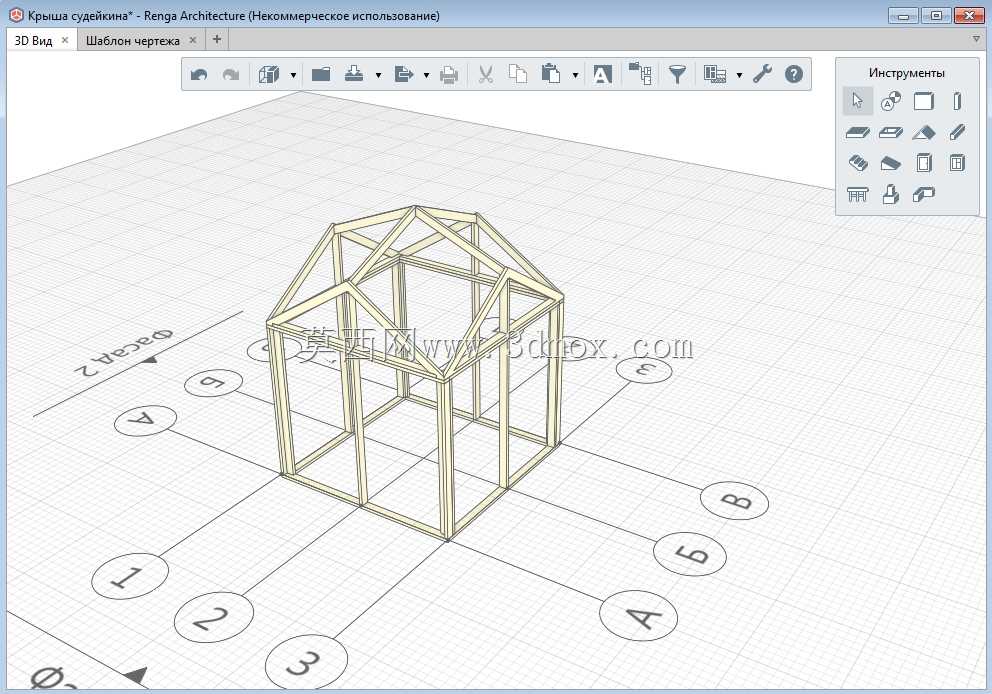Open the text styles 'A' icon
Viewport: 992px width, 694px height.
(602, 75)
